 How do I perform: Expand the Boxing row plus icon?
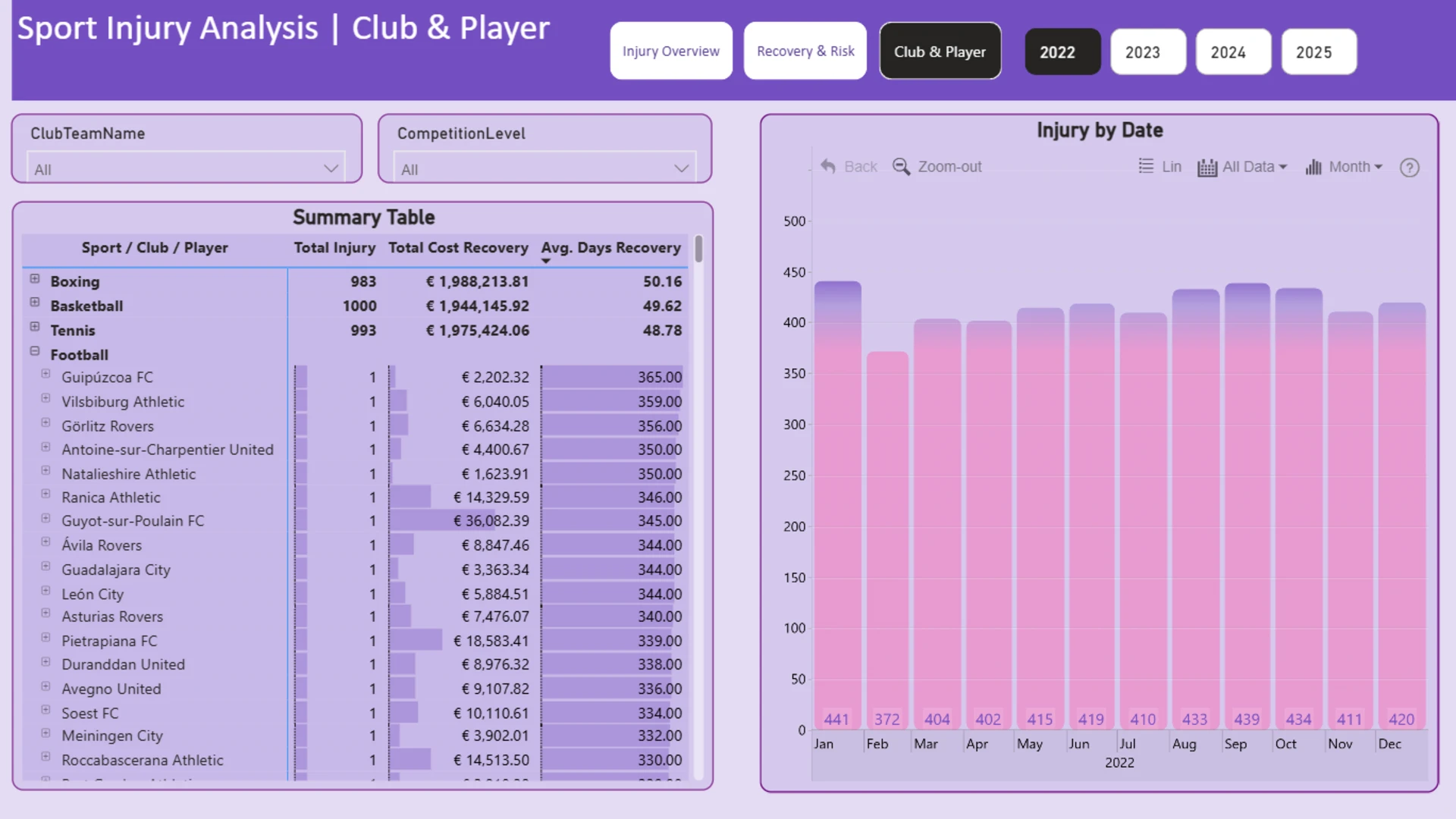pyautogui.click(x=35, y=279)
